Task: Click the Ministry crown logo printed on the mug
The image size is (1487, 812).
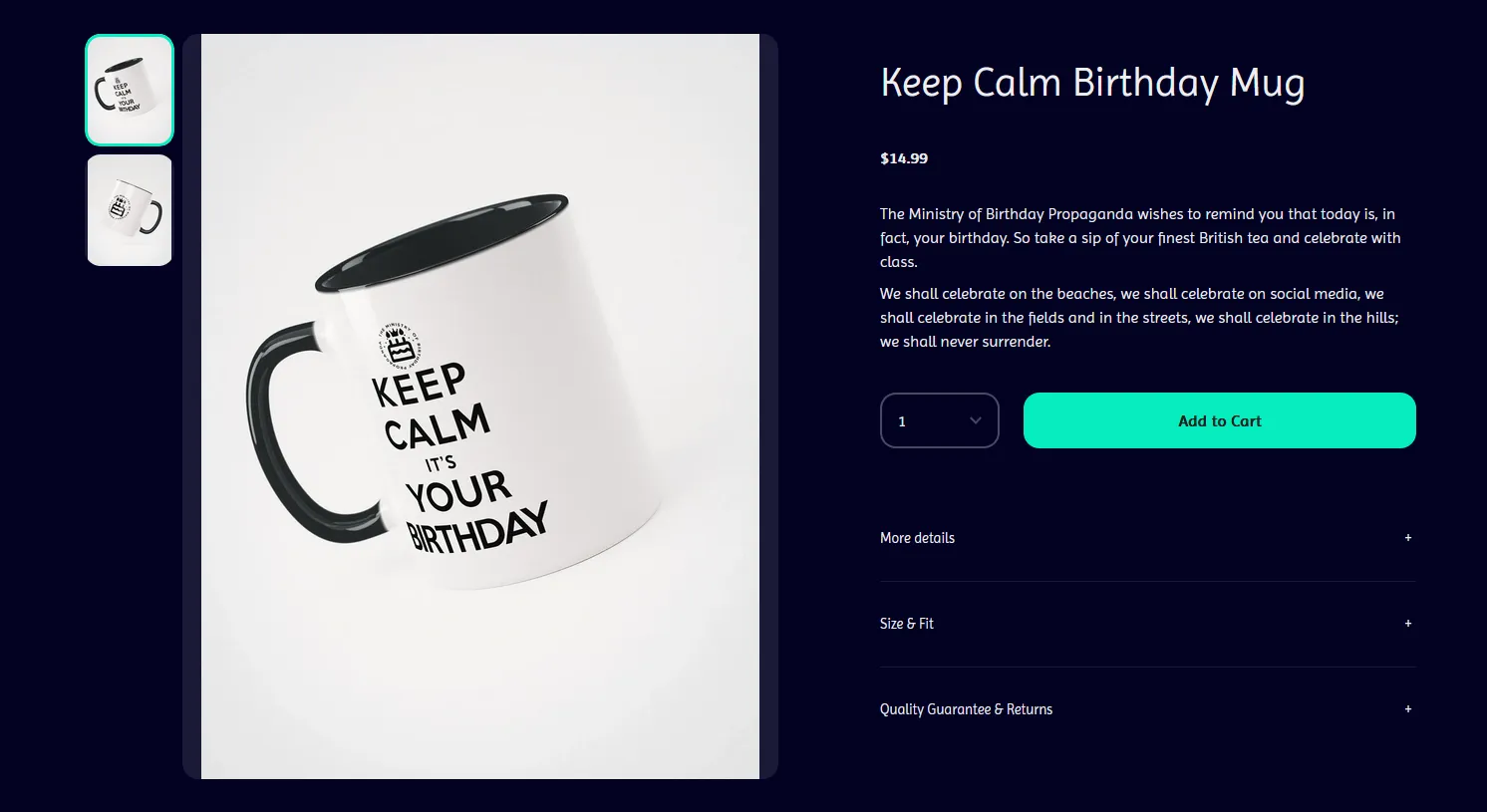Action: [x=398, y=343]
